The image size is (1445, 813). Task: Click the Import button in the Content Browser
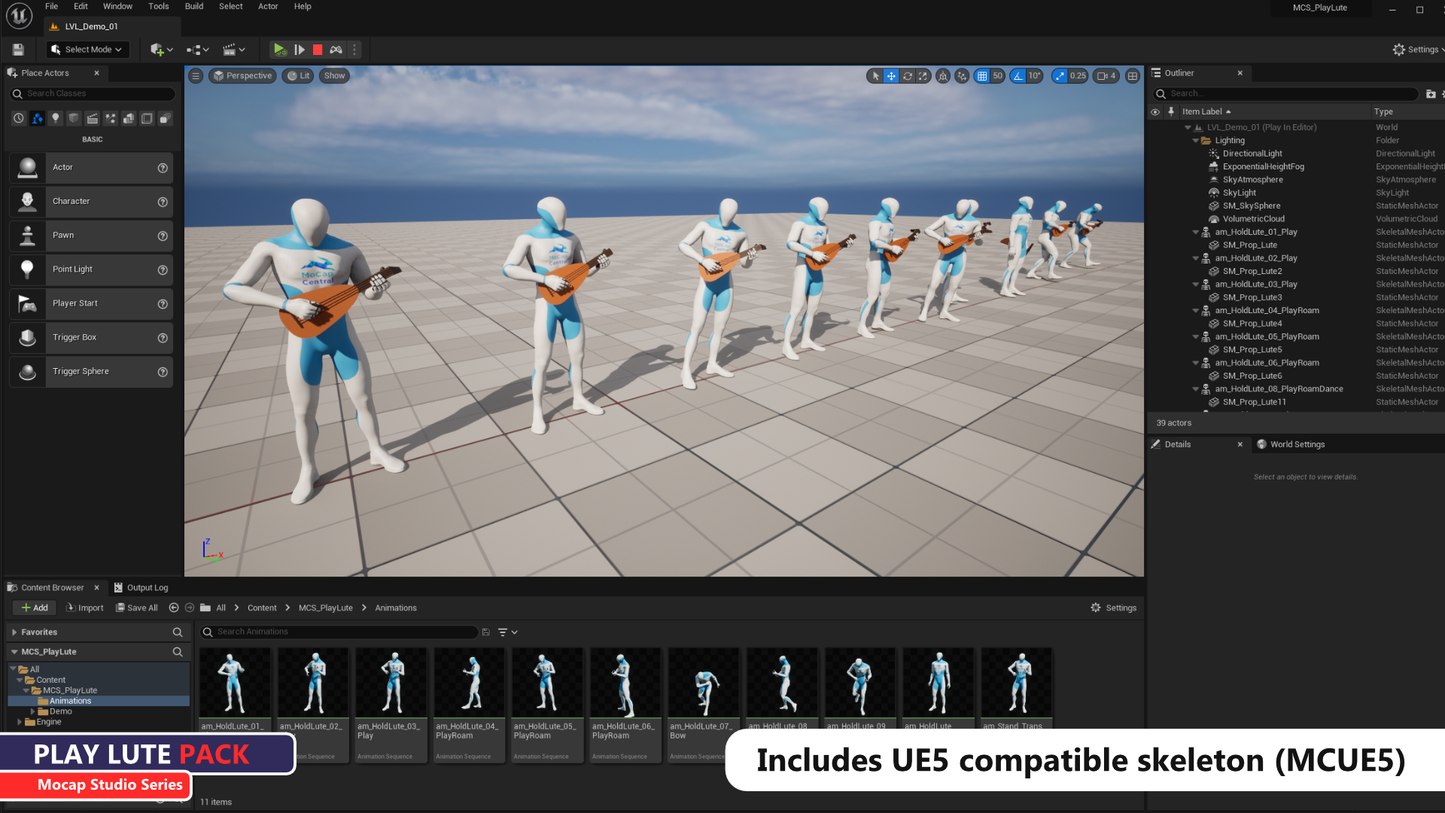(85, 607)
